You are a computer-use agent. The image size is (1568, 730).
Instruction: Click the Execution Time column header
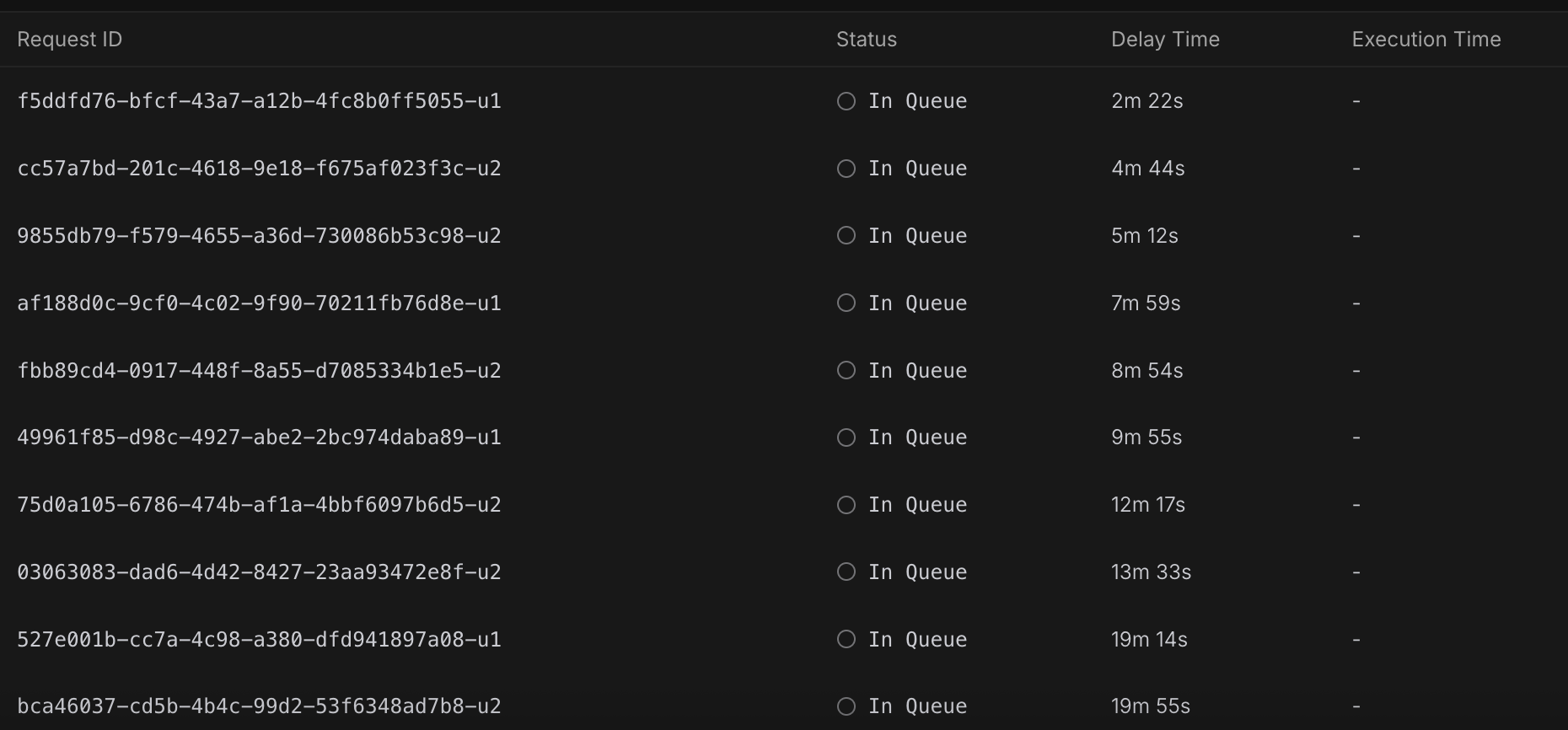[x=1426, y=40]
